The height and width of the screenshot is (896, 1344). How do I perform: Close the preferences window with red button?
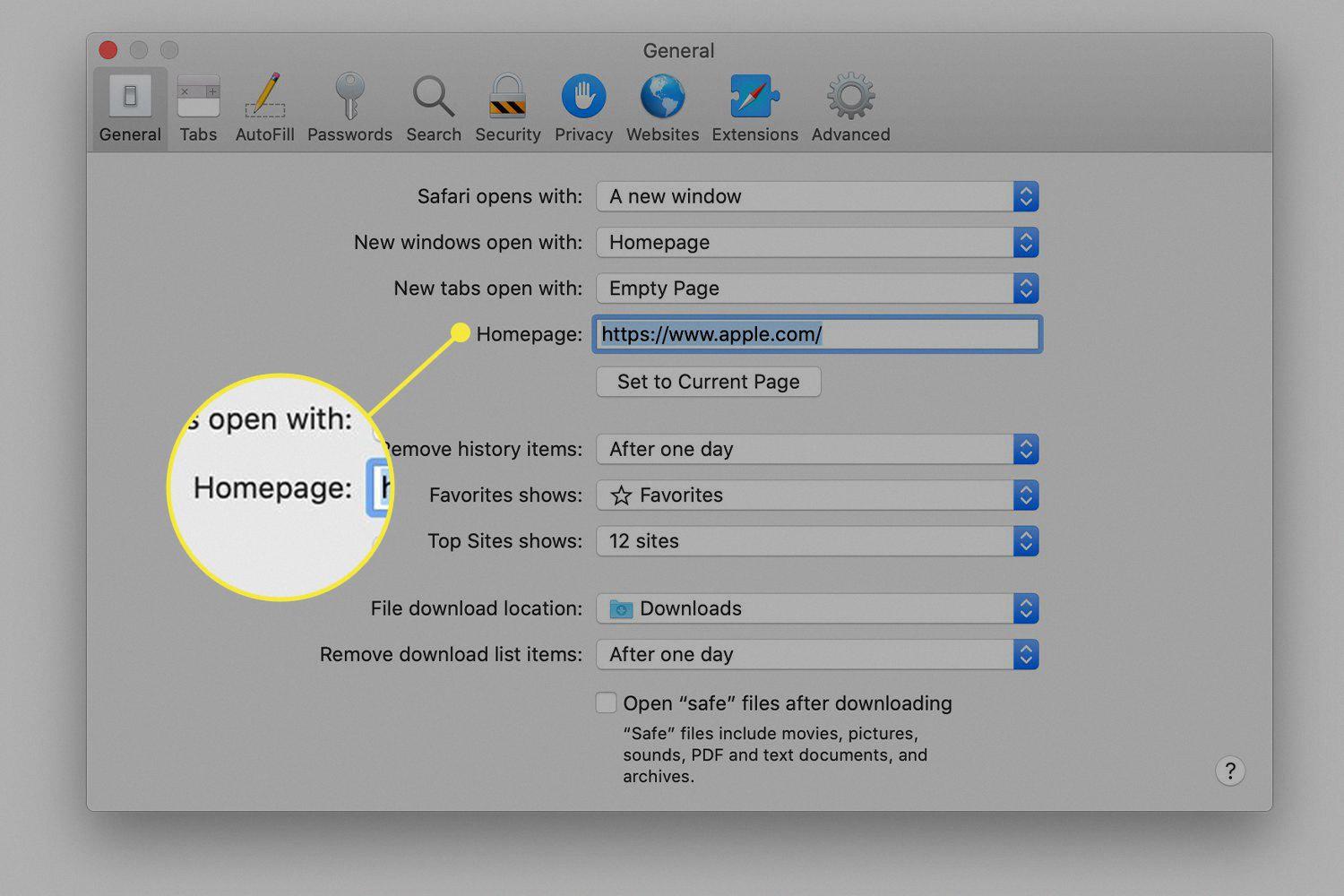tap(108, 50)
